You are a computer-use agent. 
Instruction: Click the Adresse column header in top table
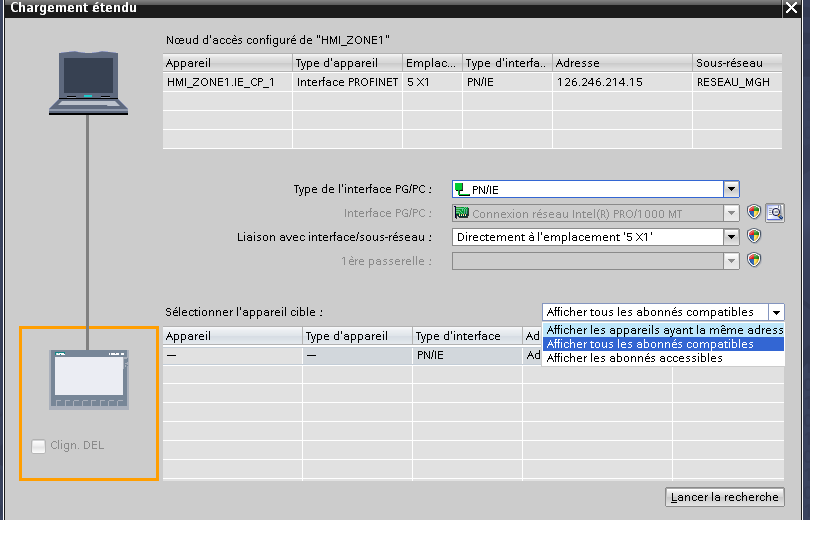pyautogui.click(x=620, y=63)
